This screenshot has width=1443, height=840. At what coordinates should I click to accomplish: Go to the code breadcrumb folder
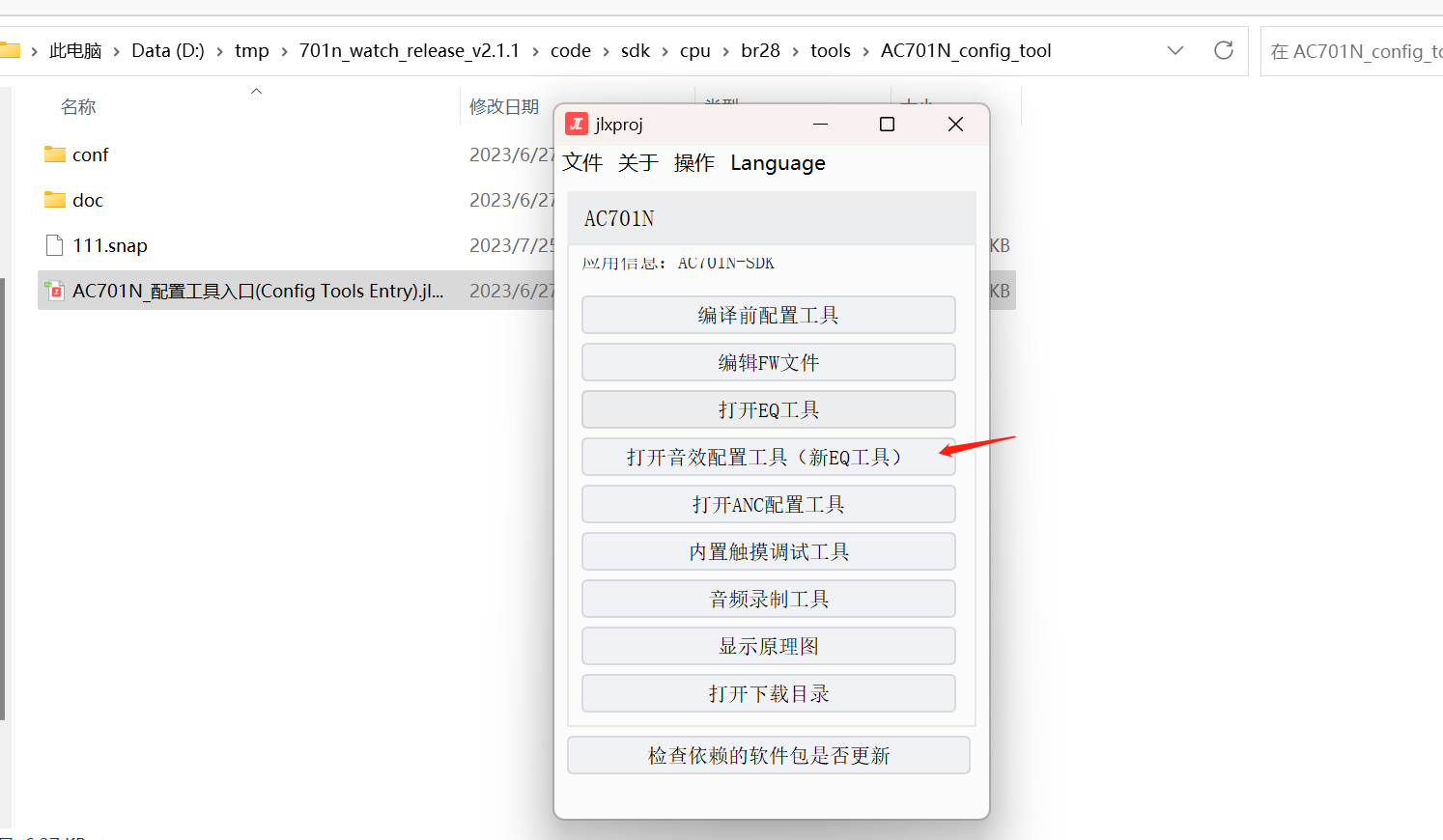pos(571,51)
